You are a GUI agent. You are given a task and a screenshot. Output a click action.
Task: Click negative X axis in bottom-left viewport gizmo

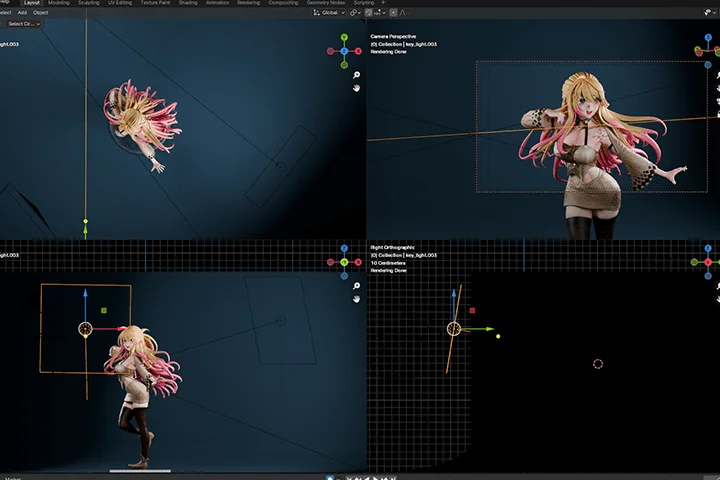[330, 262]
